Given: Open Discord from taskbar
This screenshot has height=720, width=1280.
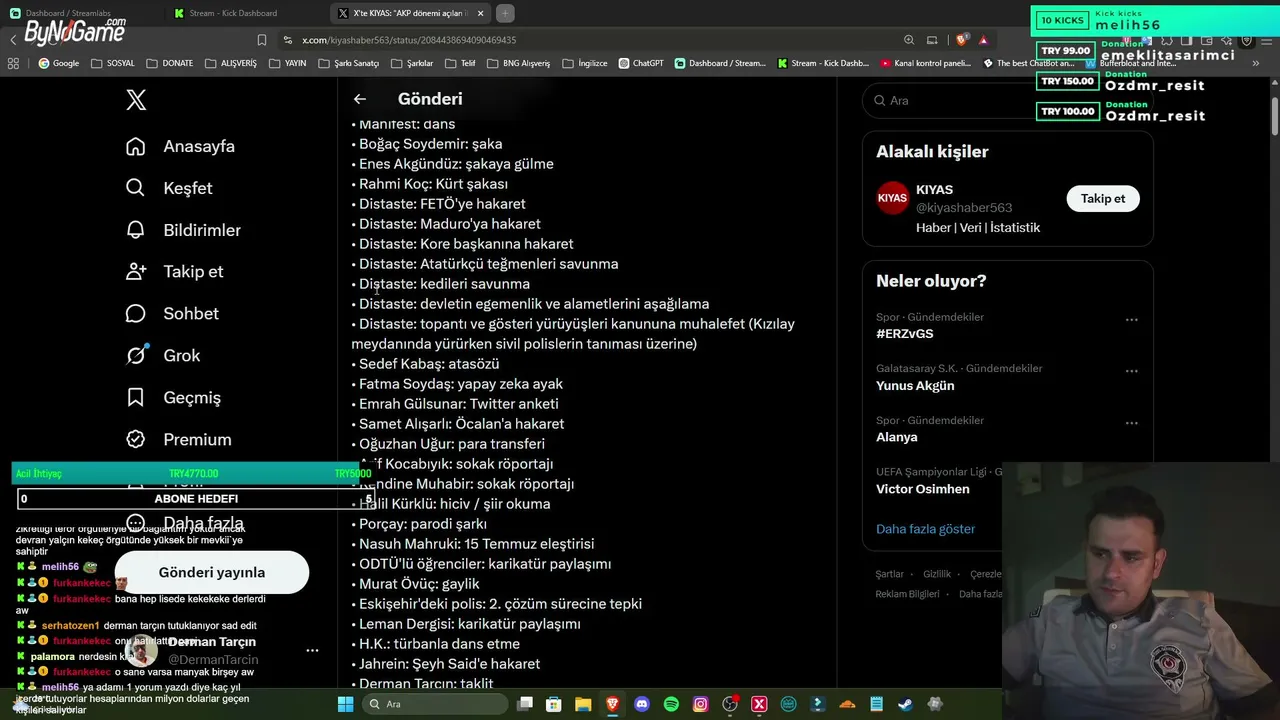Looking at the screenshot, I should pos(642,704).
